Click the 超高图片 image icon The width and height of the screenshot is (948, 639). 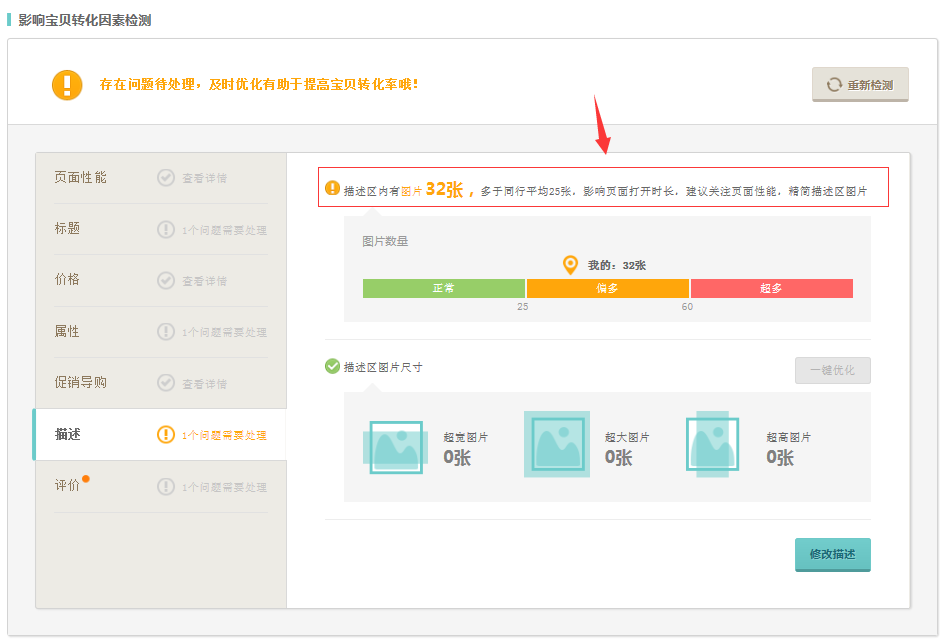coord(712,444)
